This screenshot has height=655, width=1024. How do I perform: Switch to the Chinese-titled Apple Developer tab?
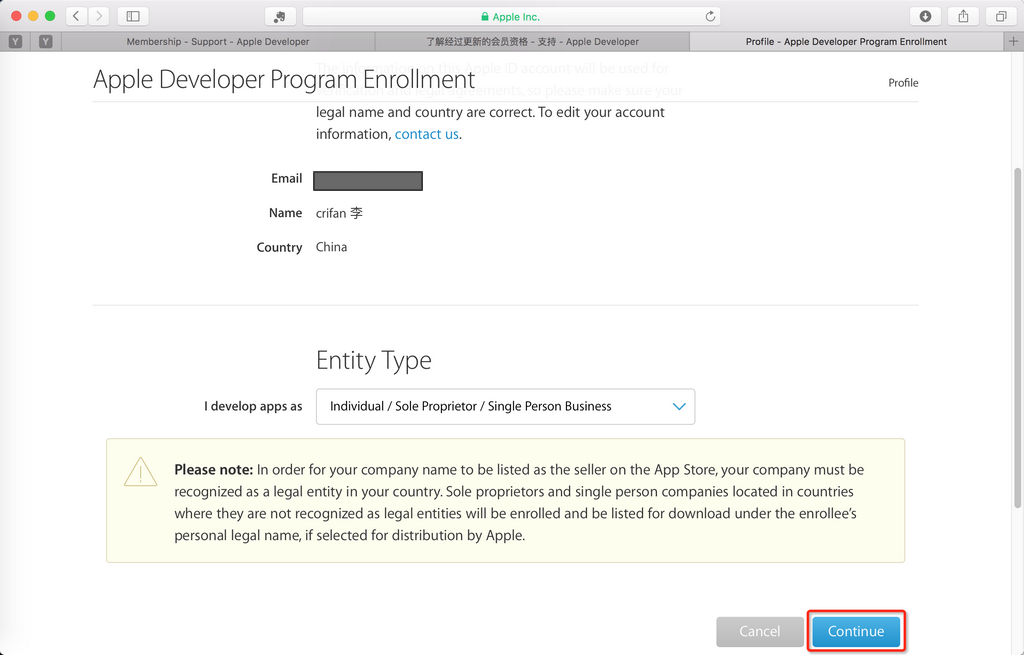(x=532, y=41)
